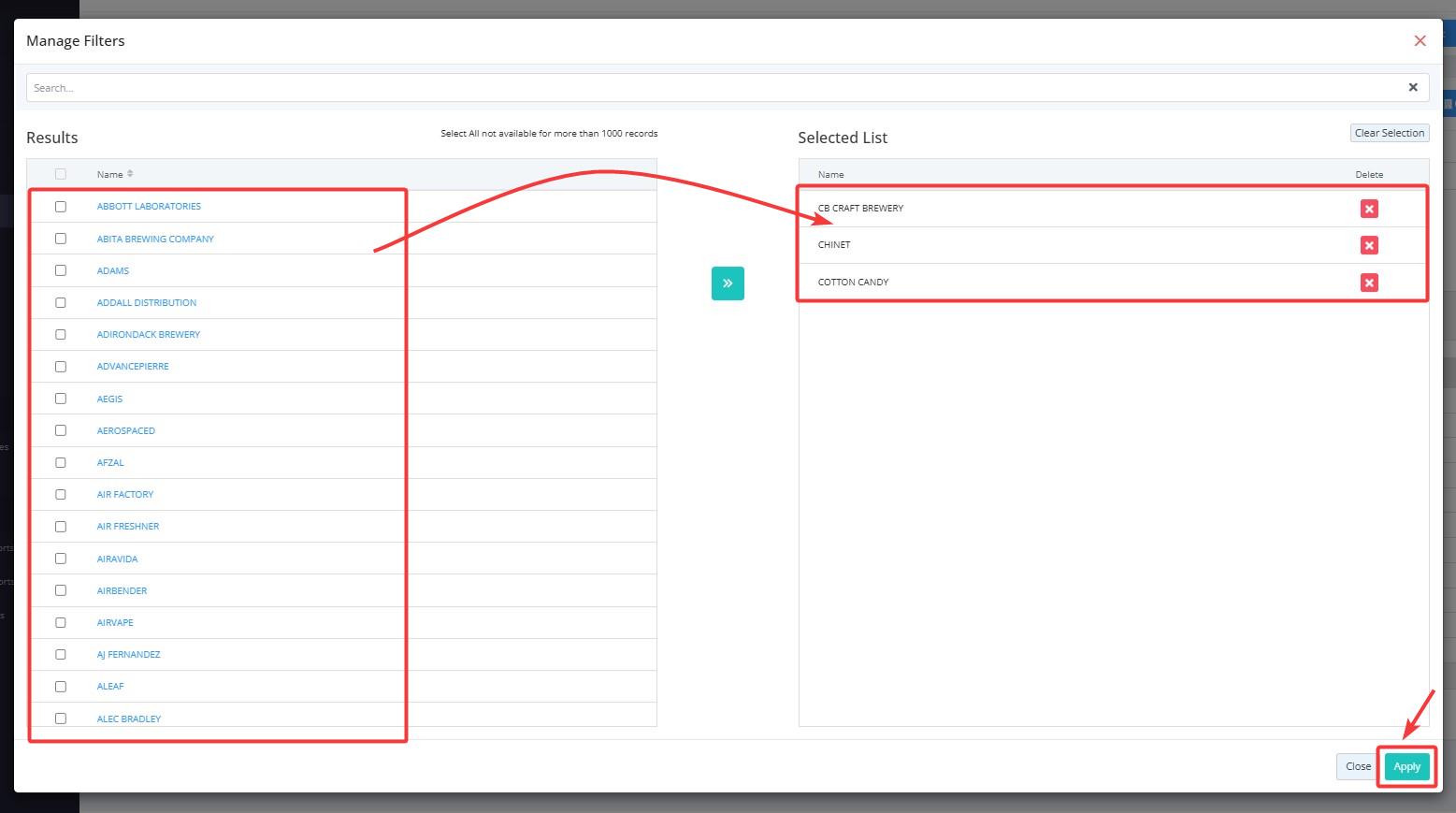The image size is (1456, 813).
Task: Click the Delete column header in Selected List
Action: [x=1369, y=174]
